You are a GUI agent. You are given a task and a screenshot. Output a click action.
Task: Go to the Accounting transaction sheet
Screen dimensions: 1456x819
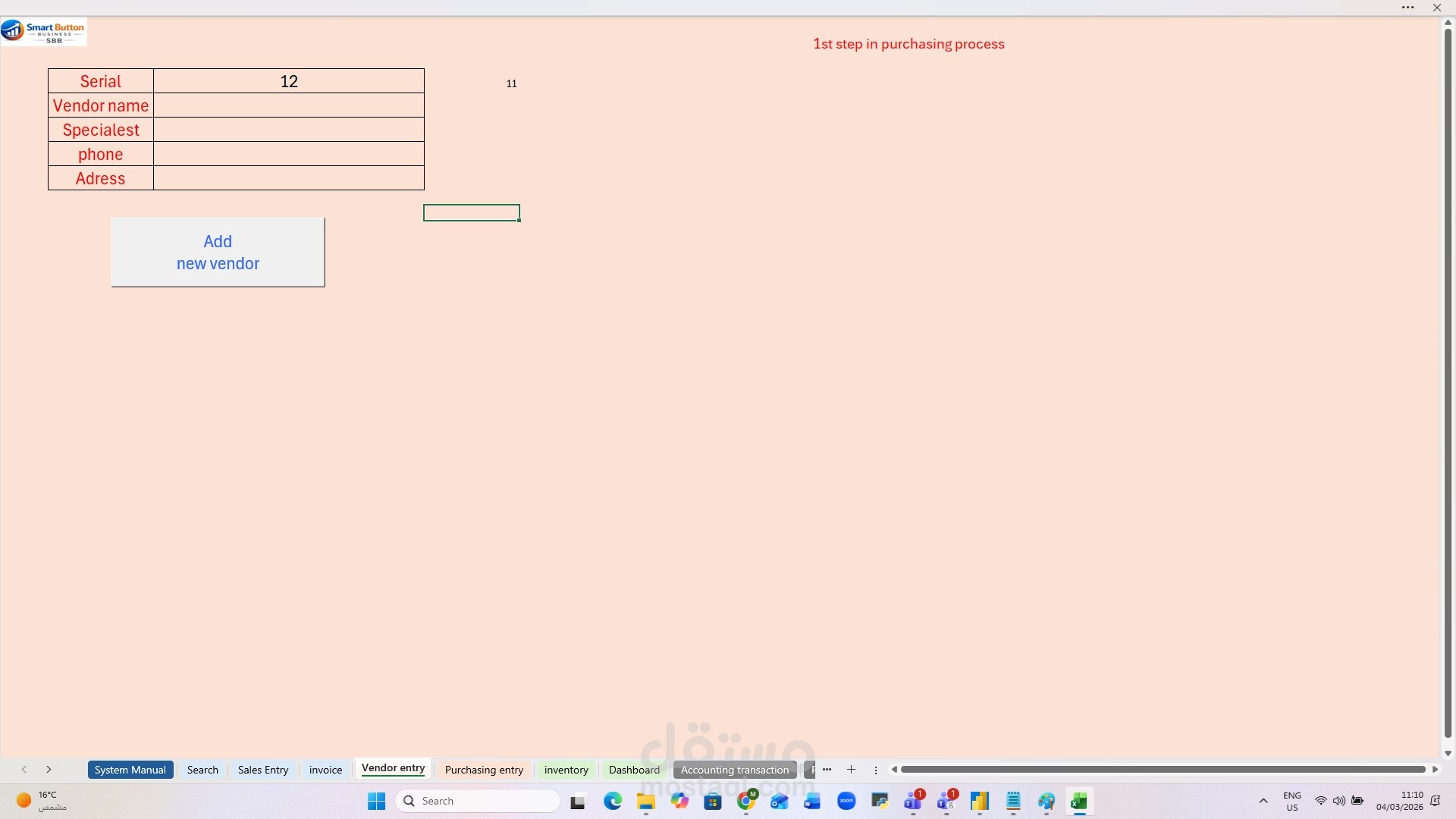point(734,770)
